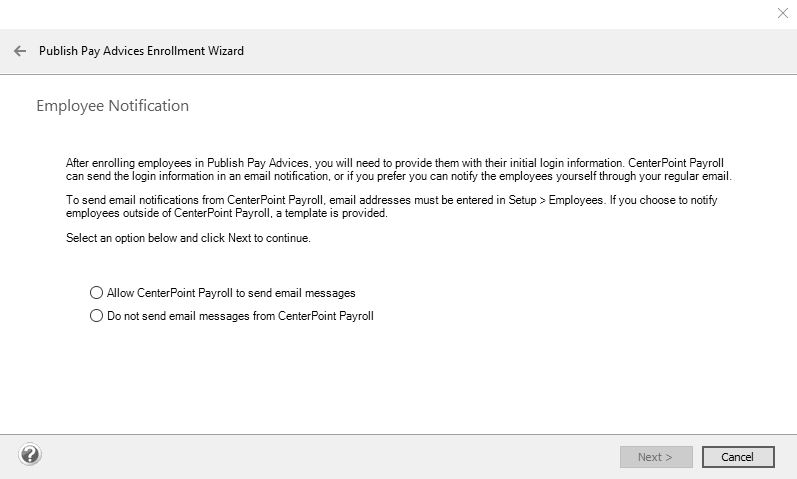
Task: Open help with the question mark icon
Action: tap(30, 455)
